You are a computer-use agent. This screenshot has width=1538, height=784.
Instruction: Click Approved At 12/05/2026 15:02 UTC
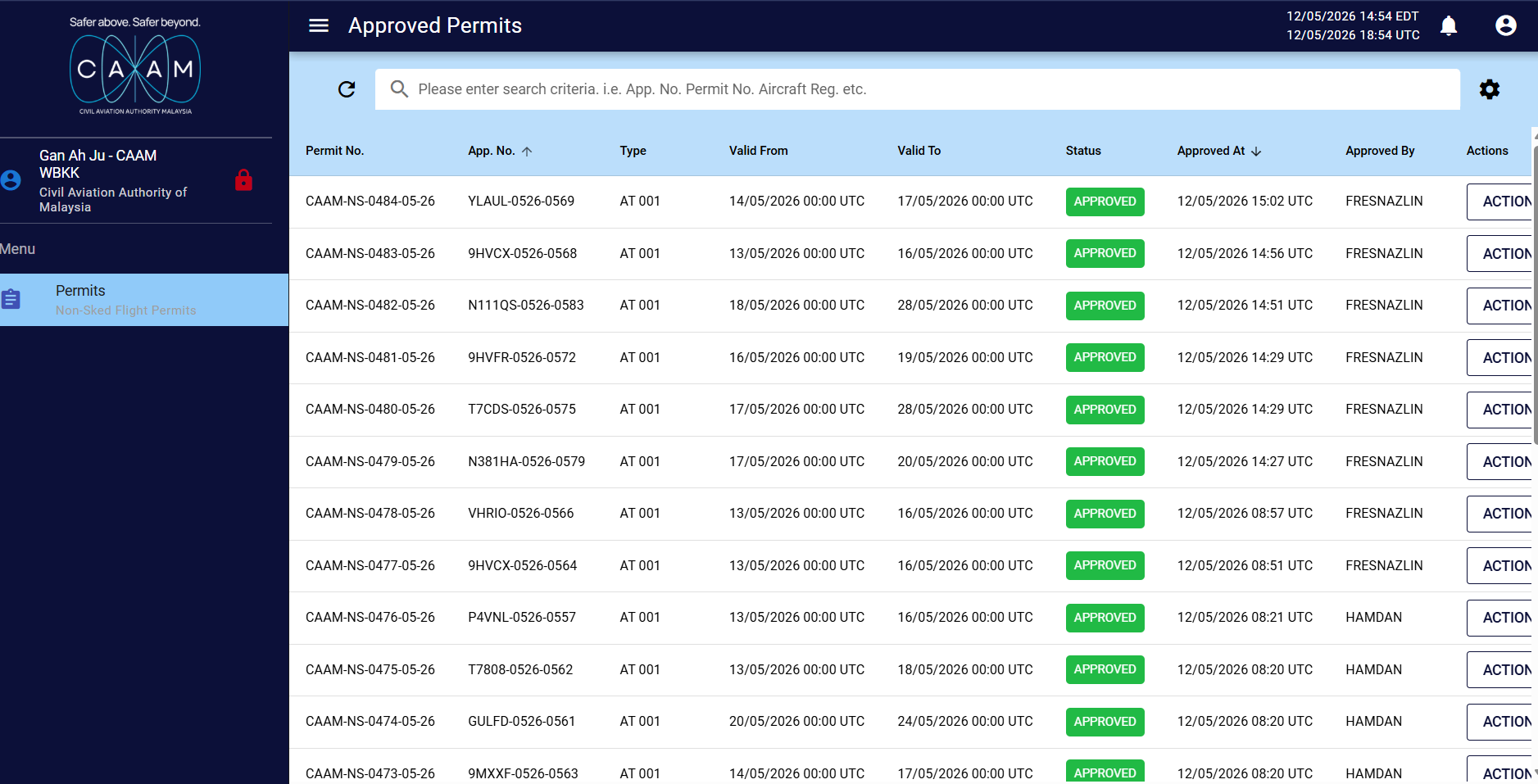(x=1245, y=201)
